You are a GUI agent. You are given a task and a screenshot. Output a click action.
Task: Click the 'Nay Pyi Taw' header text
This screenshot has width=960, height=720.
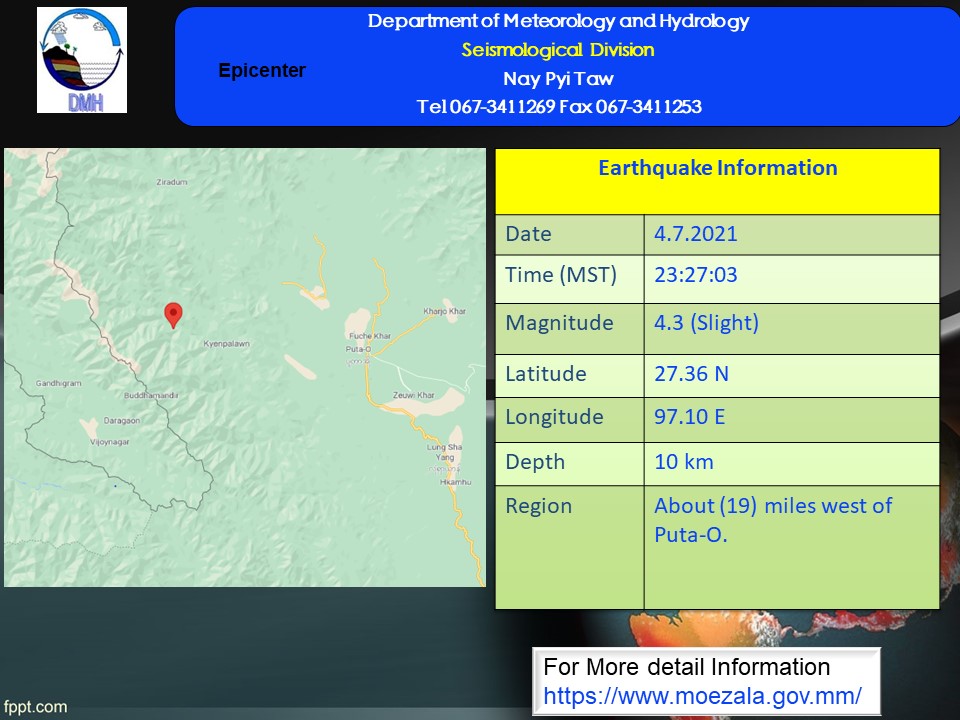click(558, 78)
